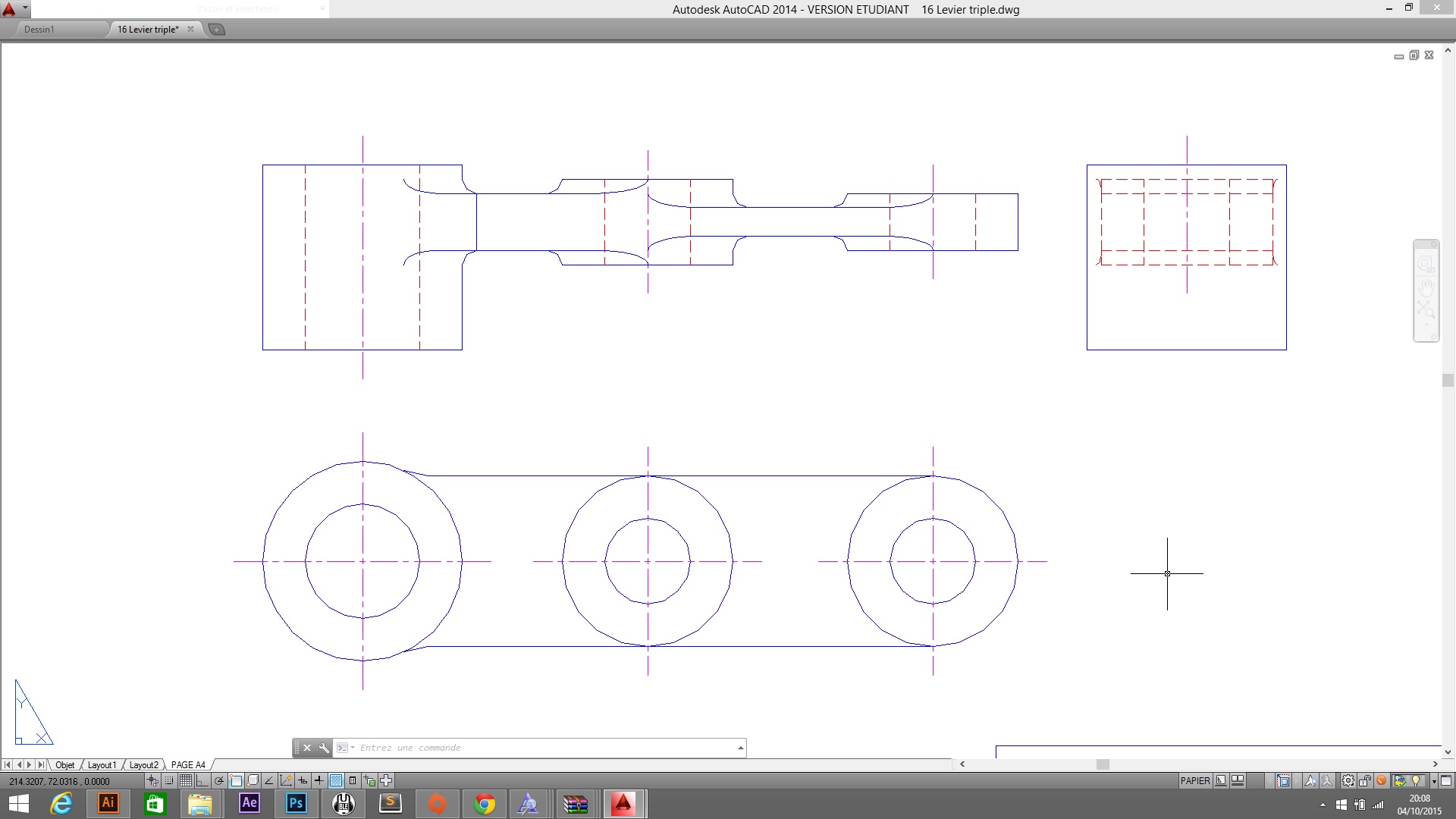Open Windows Start menu
The height and width of the screenshot is (819, 1456).
coord(18,804)
